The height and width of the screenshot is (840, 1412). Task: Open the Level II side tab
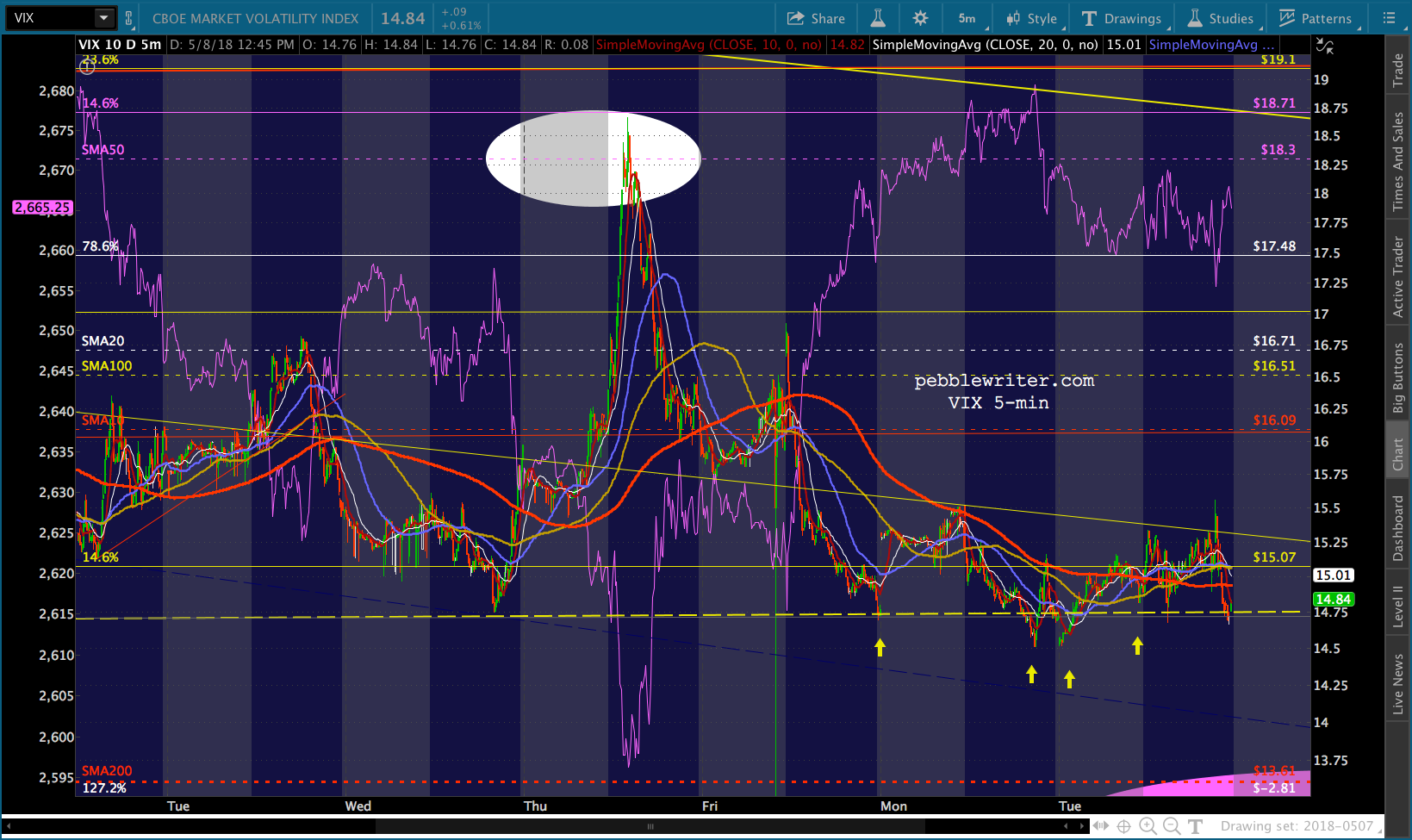point(1398,606)
